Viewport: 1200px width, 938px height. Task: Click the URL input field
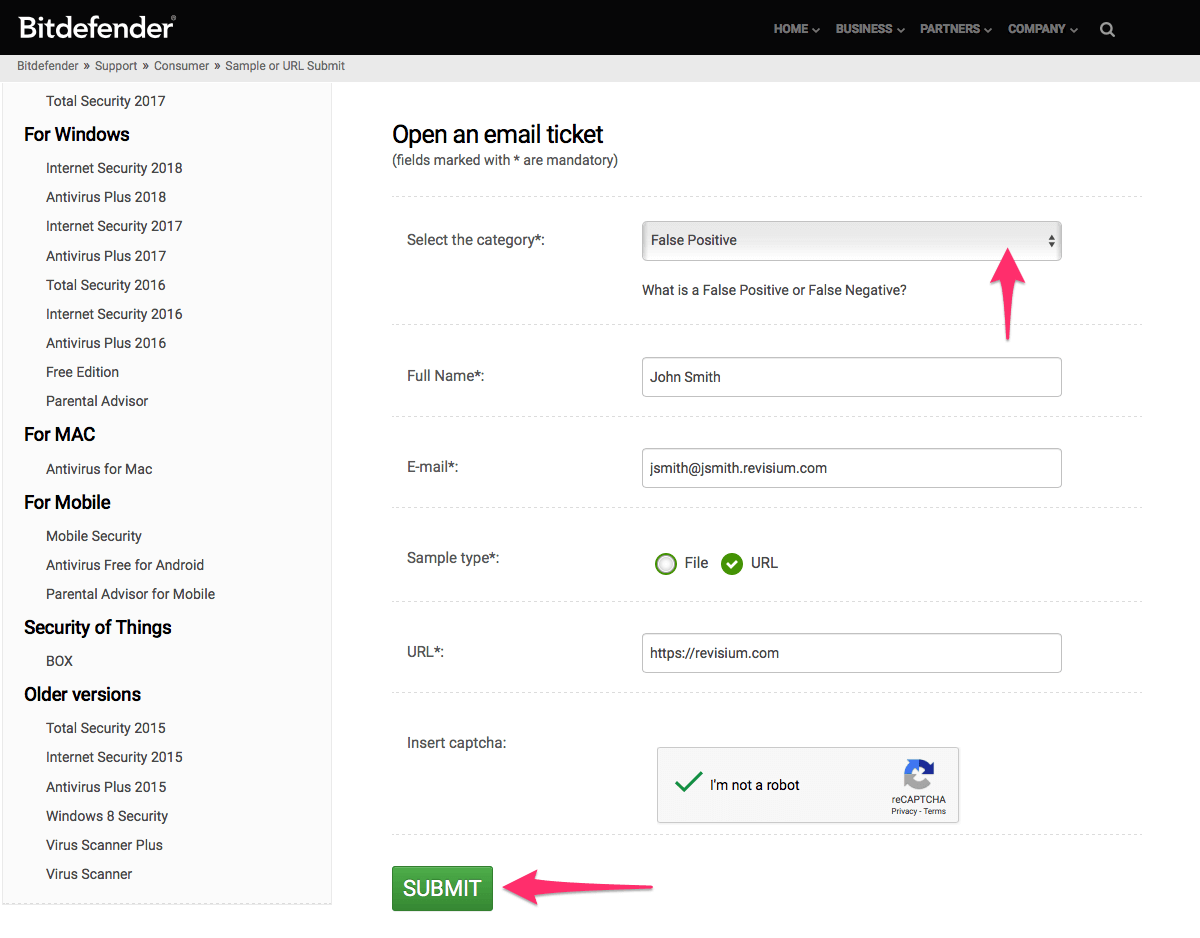coord(851,653)
